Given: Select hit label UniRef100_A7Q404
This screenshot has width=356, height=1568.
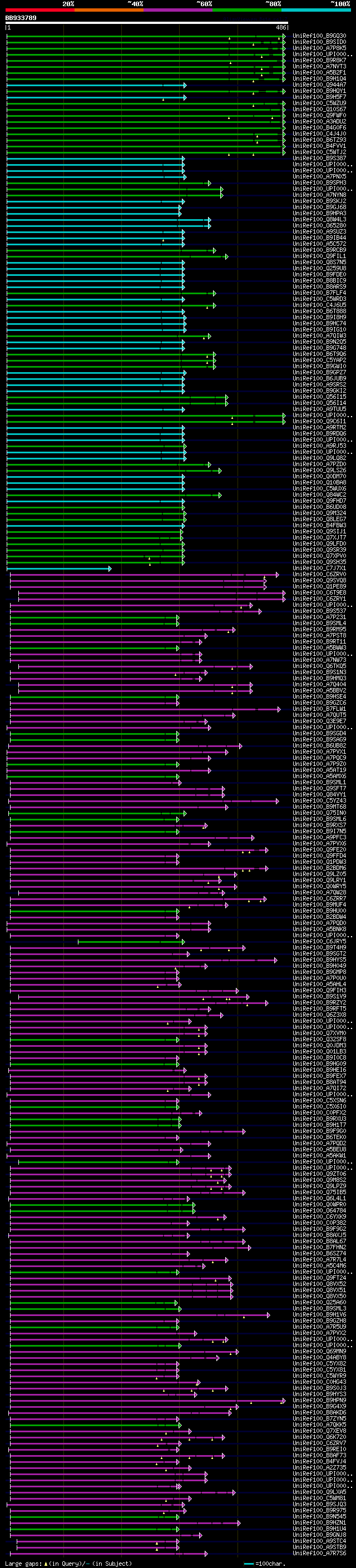Looking at the screenshot, I should click(x=319, y=684).
